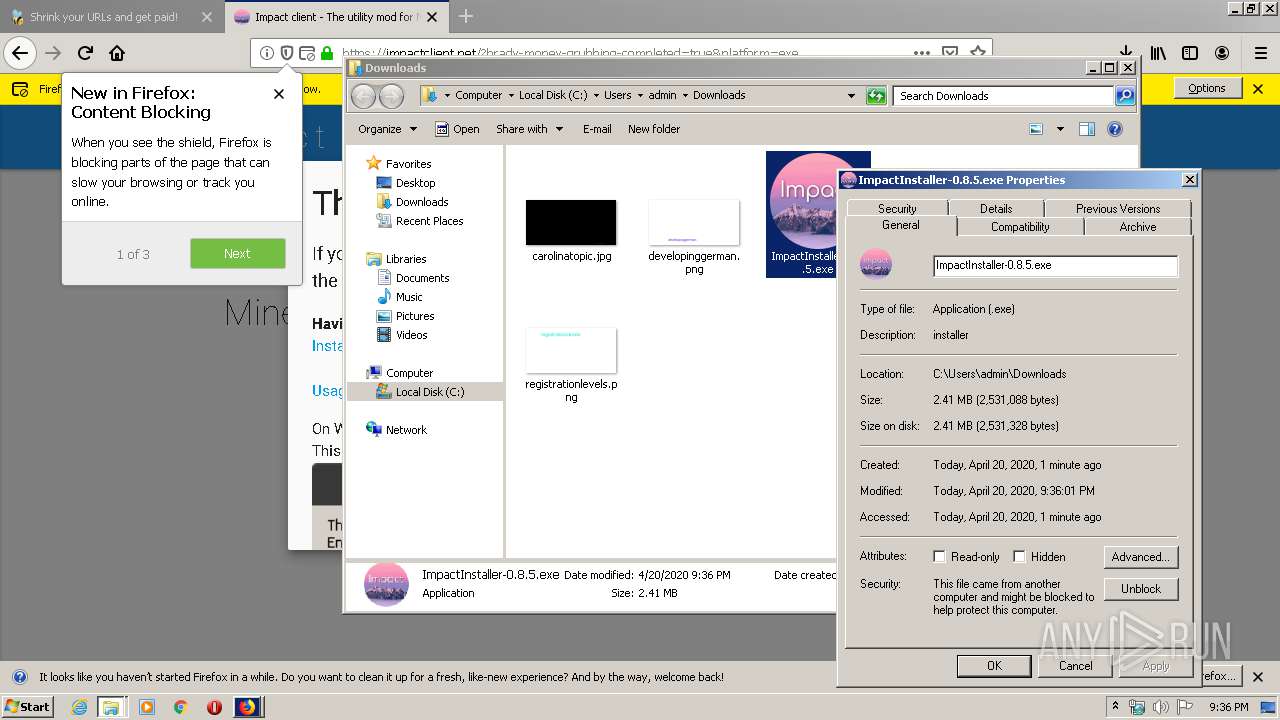Expand view options dropdown arrow

coord(1060,129)
